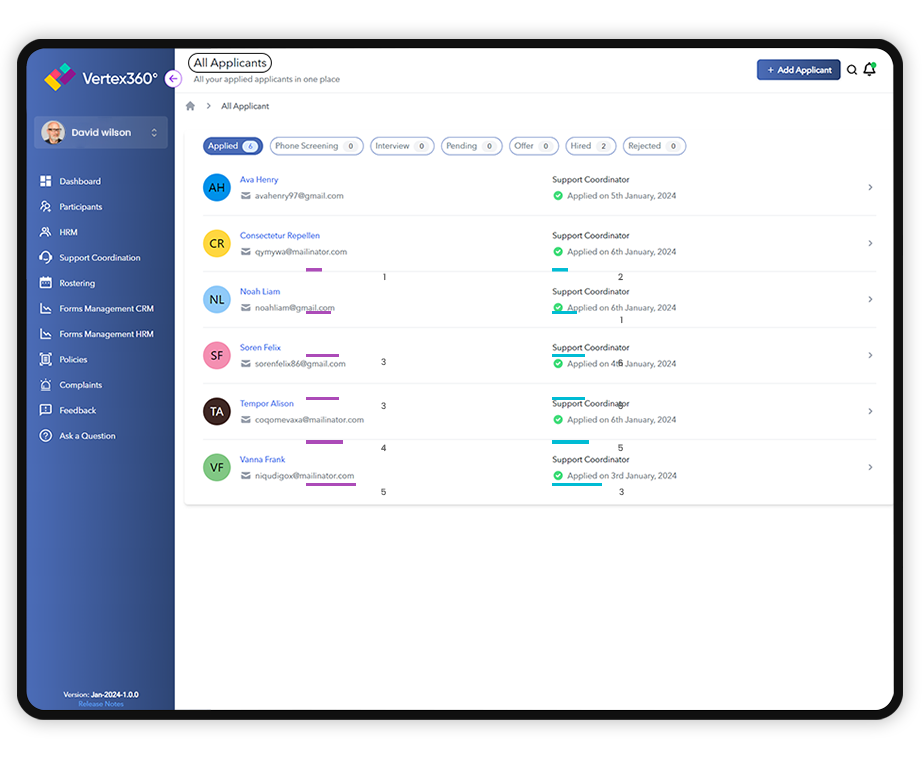The height and width of the screenshot is (757, 922).
Task: Click the Add Applicant button
Action: (x=798, y=70)
